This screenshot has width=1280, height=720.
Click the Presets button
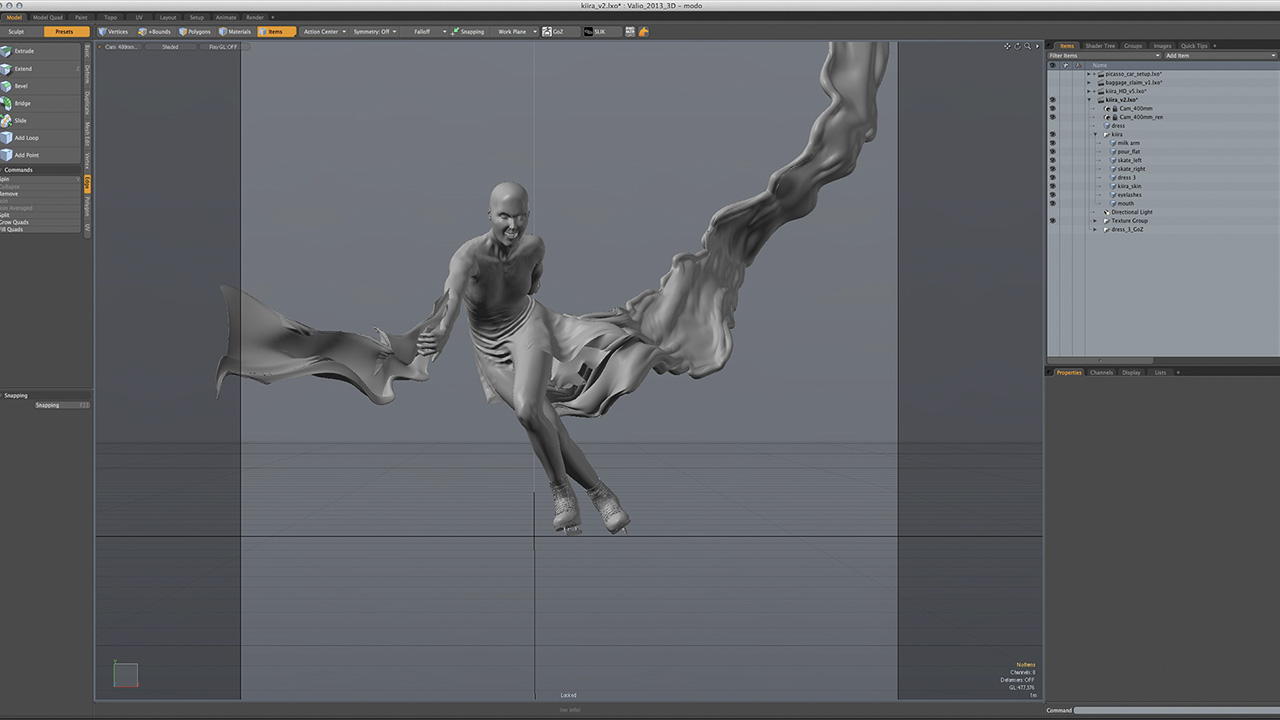click(x=65, y=31)
